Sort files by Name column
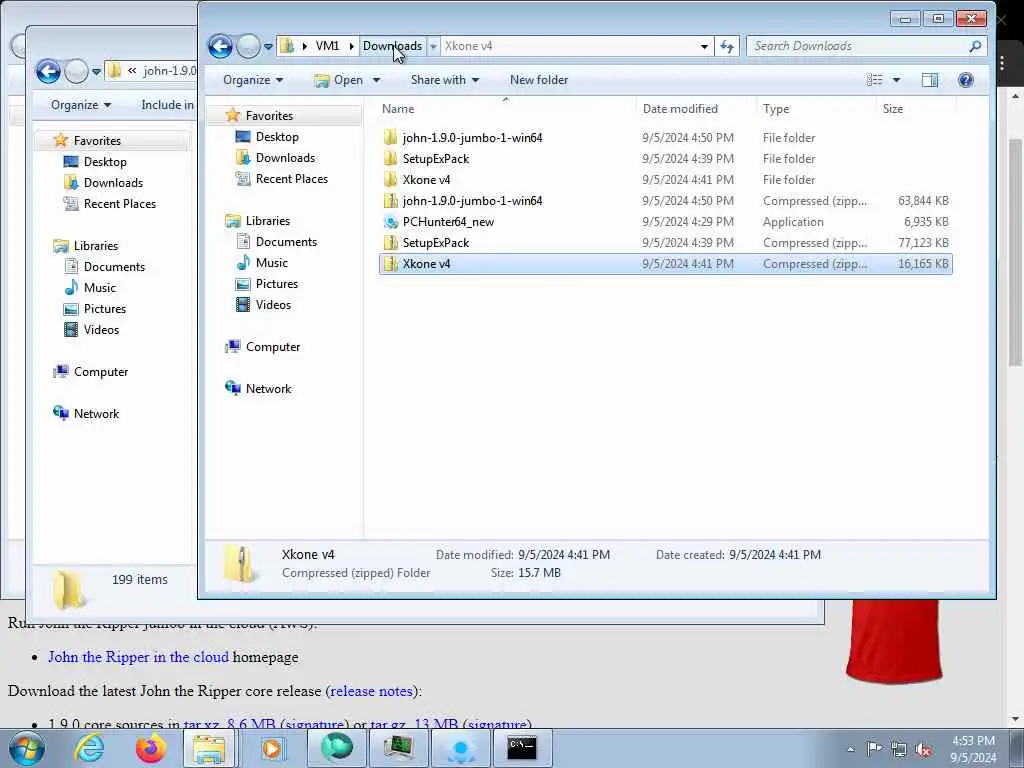 [506, 109]
